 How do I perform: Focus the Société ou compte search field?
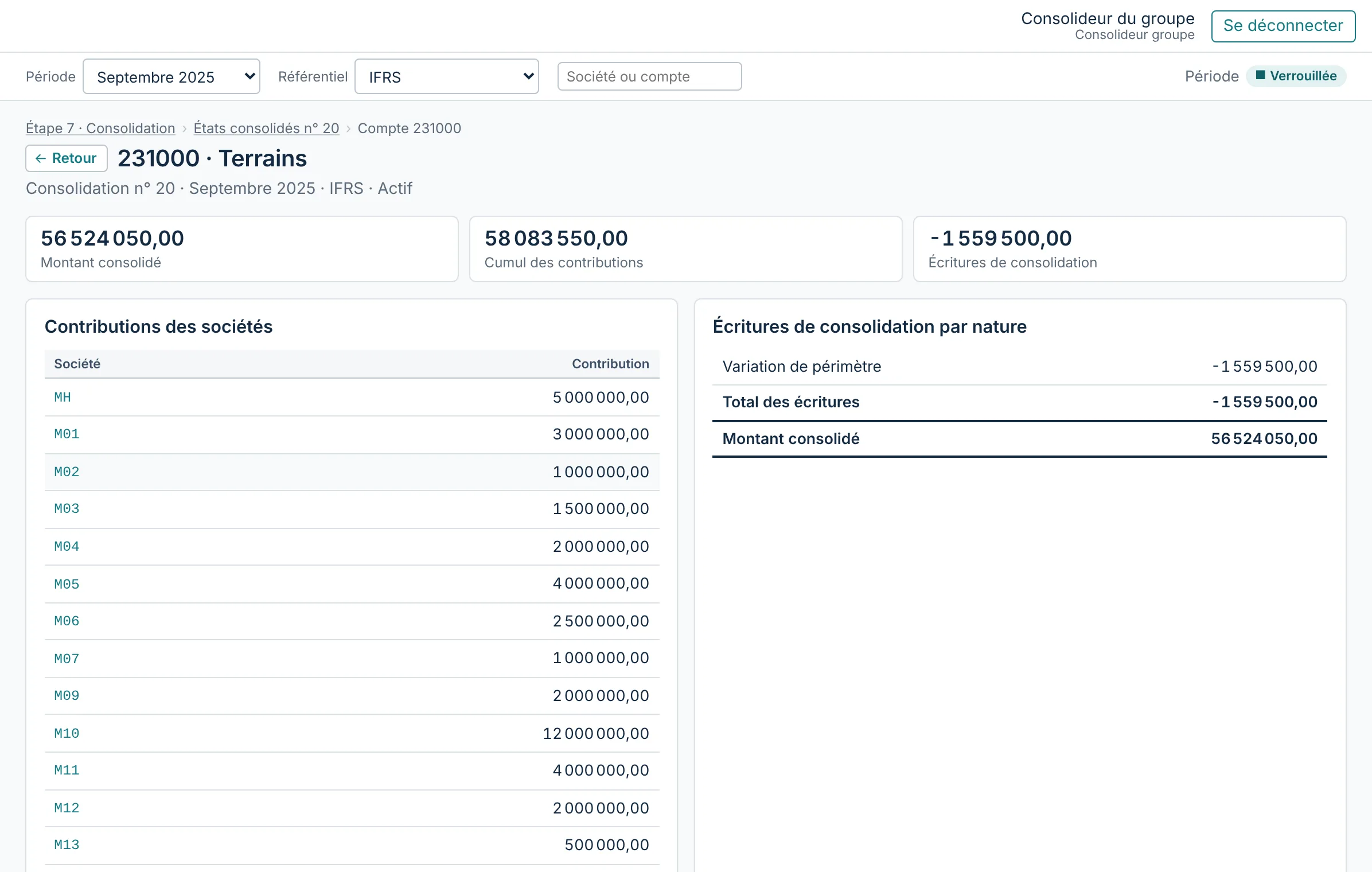[649, 76]
